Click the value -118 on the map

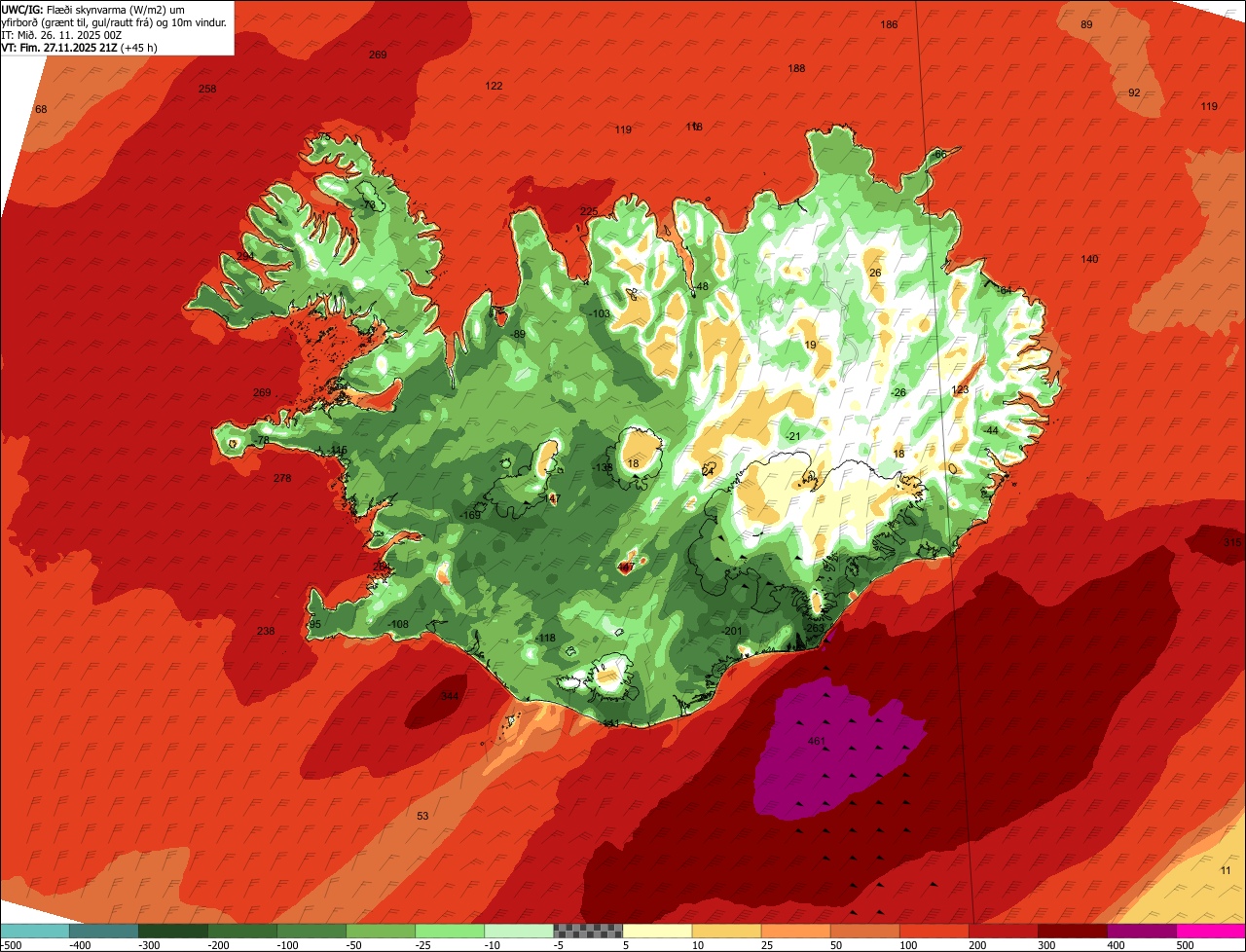coord(546,638)
